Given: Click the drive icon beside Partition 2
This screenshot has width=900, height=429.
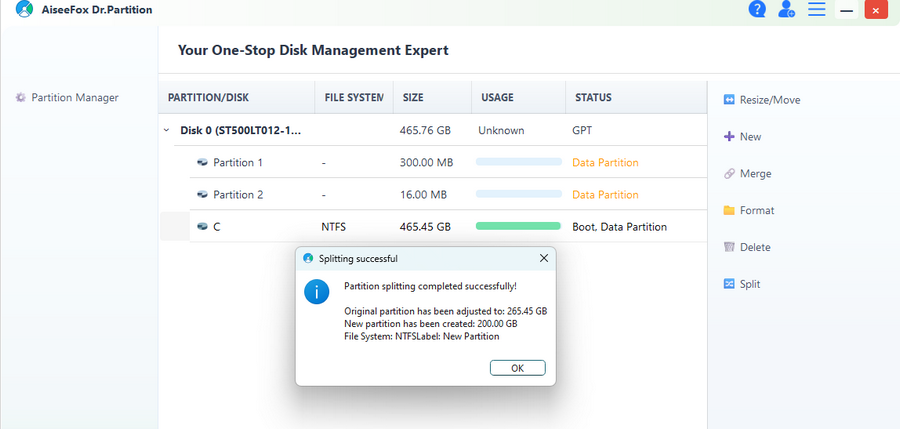Looking at the screenshot, I should click(202, 195).
